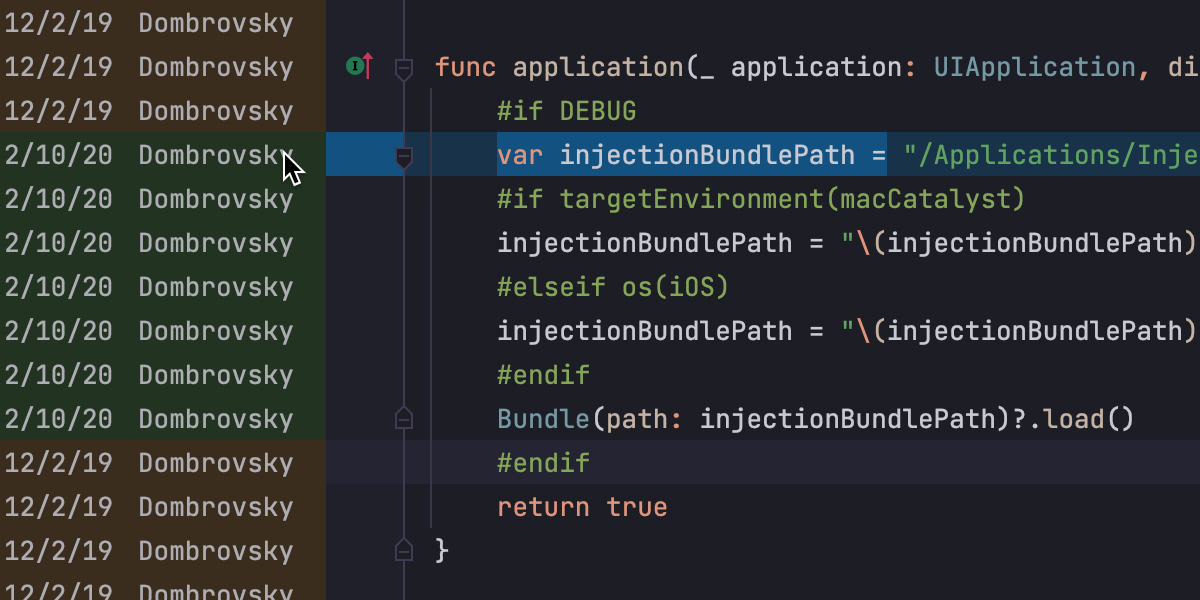1200x600 pixels.
Task: Place cursor on the func keyword
Action: [x=466, y=67]
